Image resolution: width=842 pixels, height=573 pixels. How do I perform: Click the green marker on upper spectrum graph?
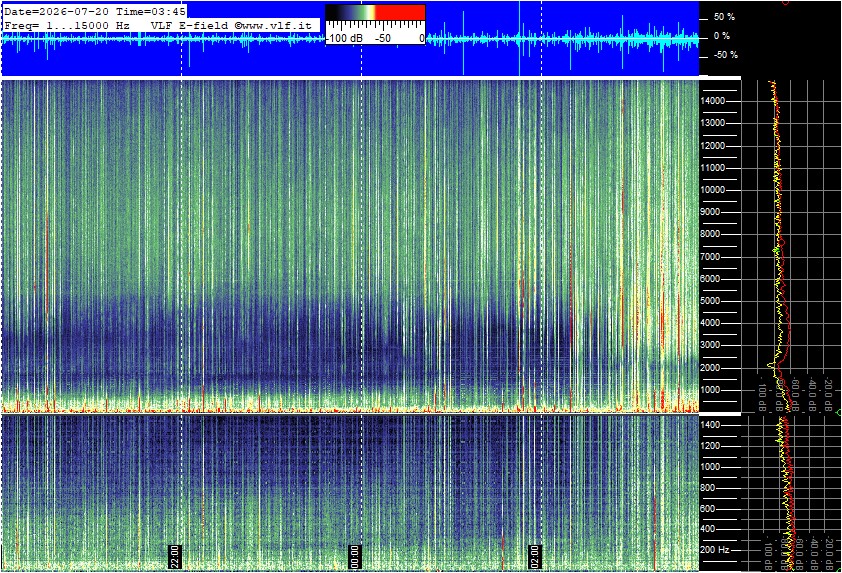(775, 251)
